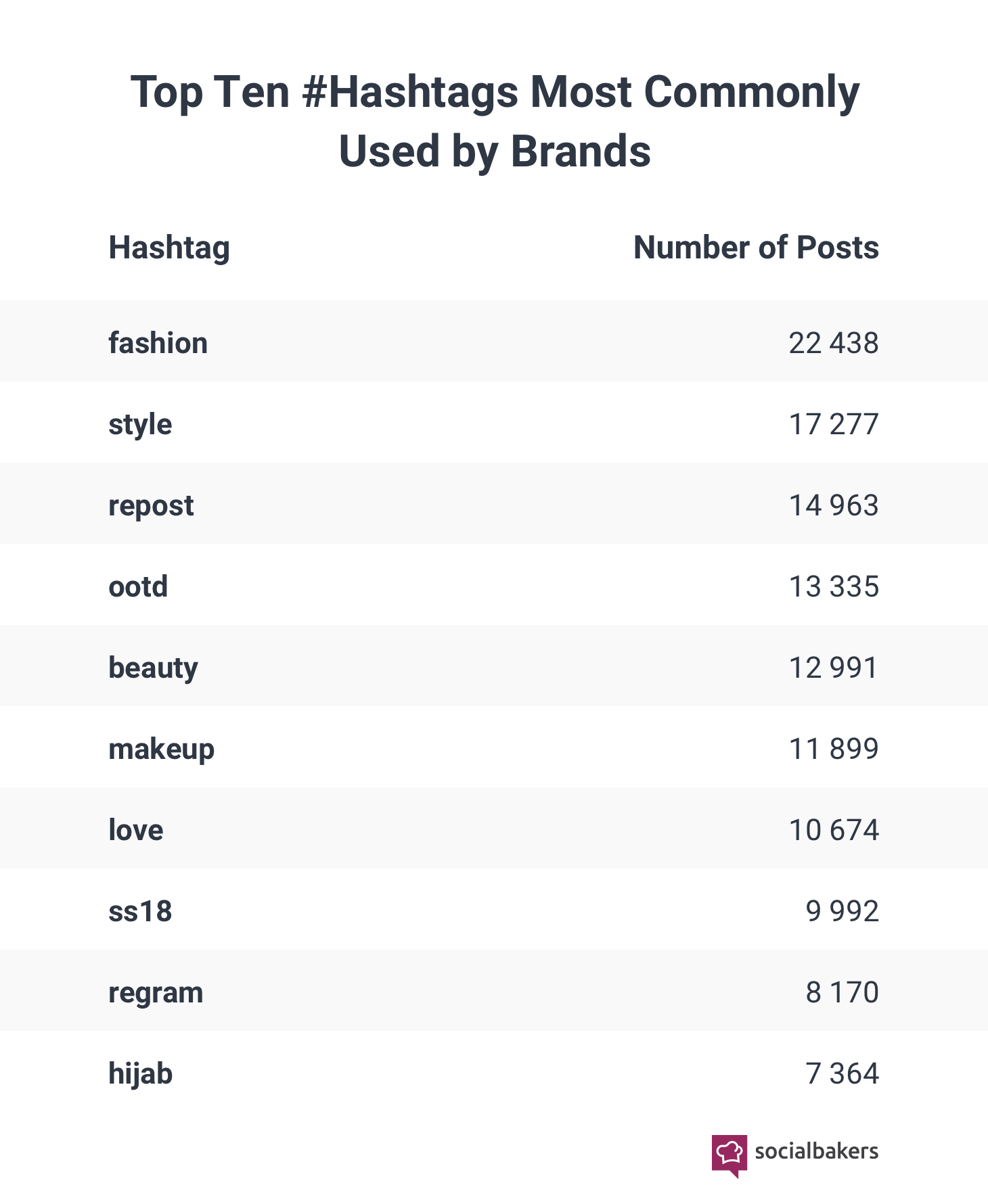Select the makeup hashtag label

[161, 749]
